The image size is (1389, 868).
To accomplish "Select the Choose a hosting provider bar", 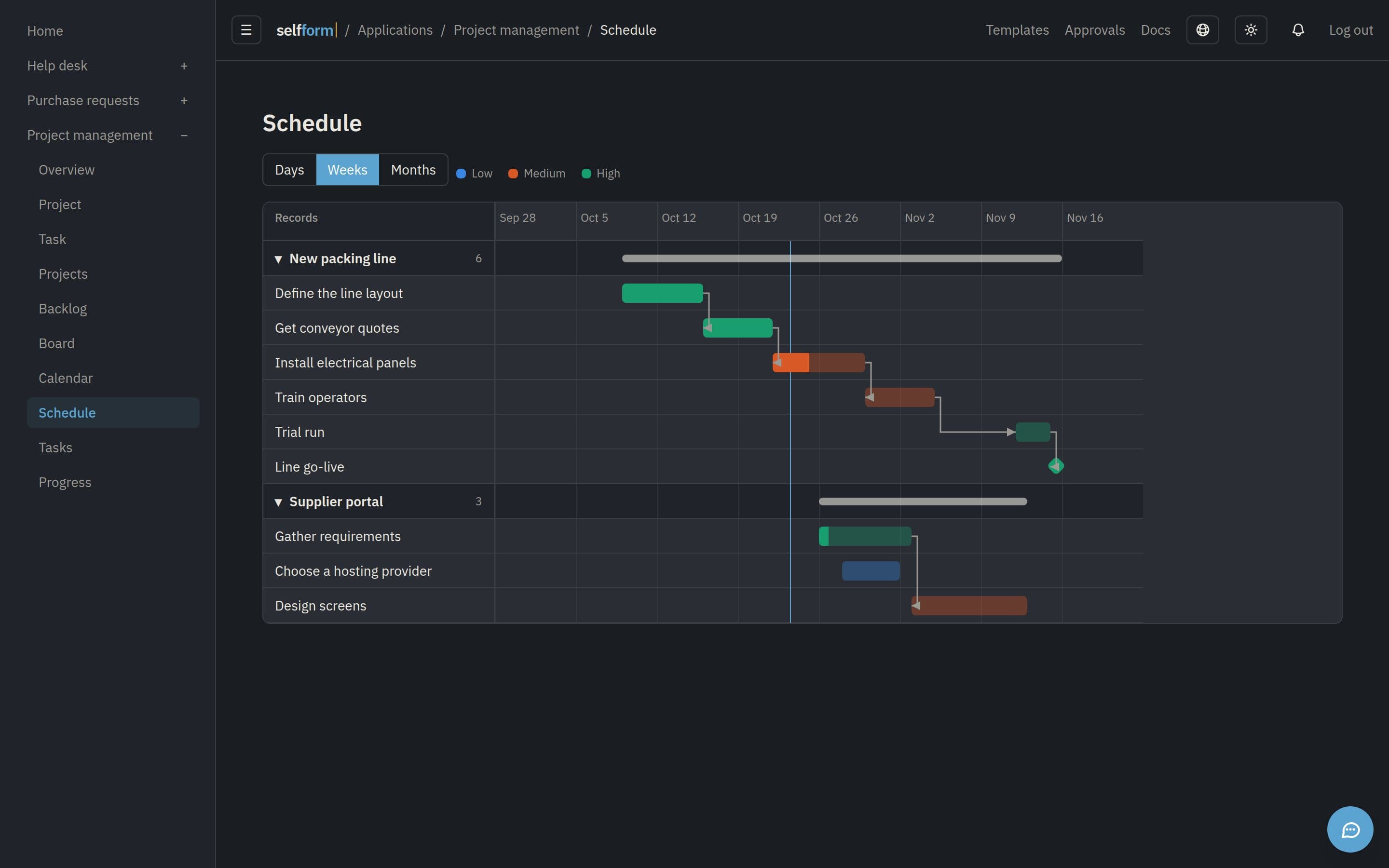I will point(871,571).
